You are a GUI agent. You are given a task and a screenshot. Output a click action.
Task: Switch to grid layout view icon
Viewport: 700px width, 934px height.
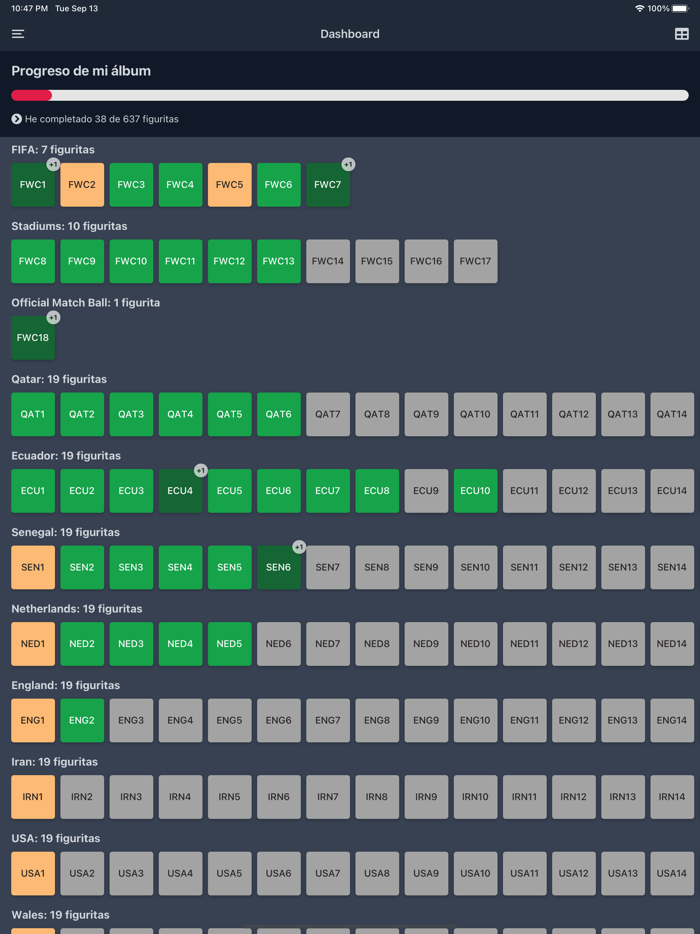682,34
